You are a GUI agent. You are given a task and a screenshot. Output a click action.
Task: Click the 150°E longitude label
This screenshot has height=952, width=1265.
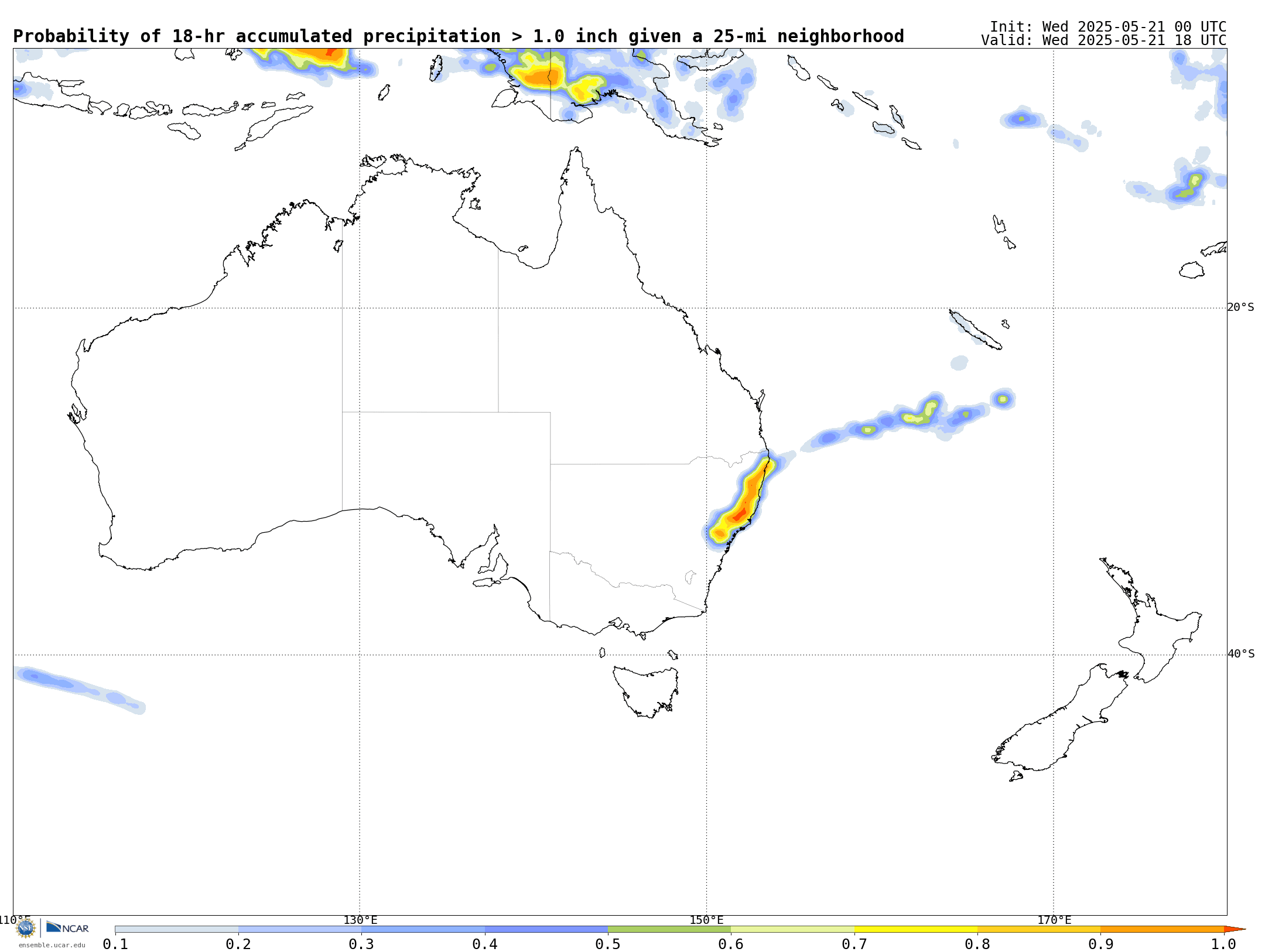click(706, 920)
